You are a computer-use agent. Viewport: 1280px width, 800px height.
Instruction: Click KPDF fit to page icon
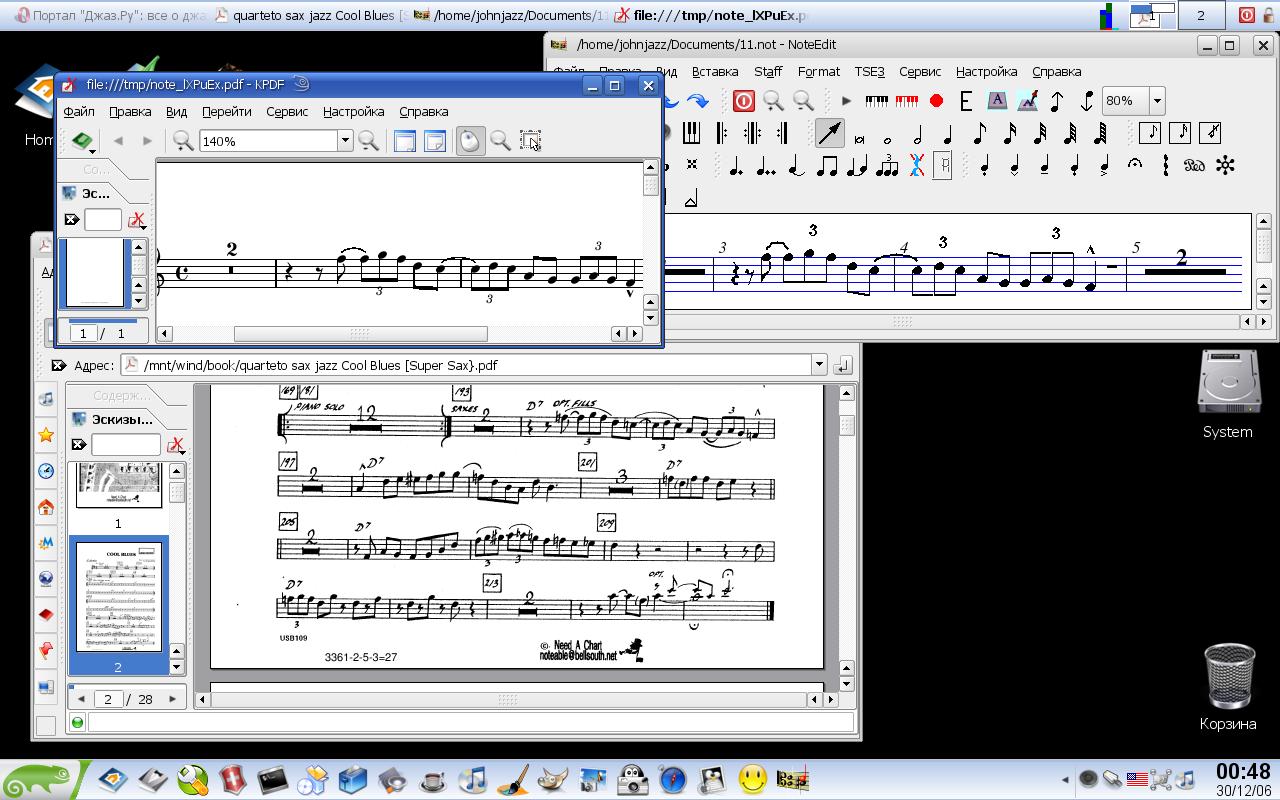[x=435, y=141]
